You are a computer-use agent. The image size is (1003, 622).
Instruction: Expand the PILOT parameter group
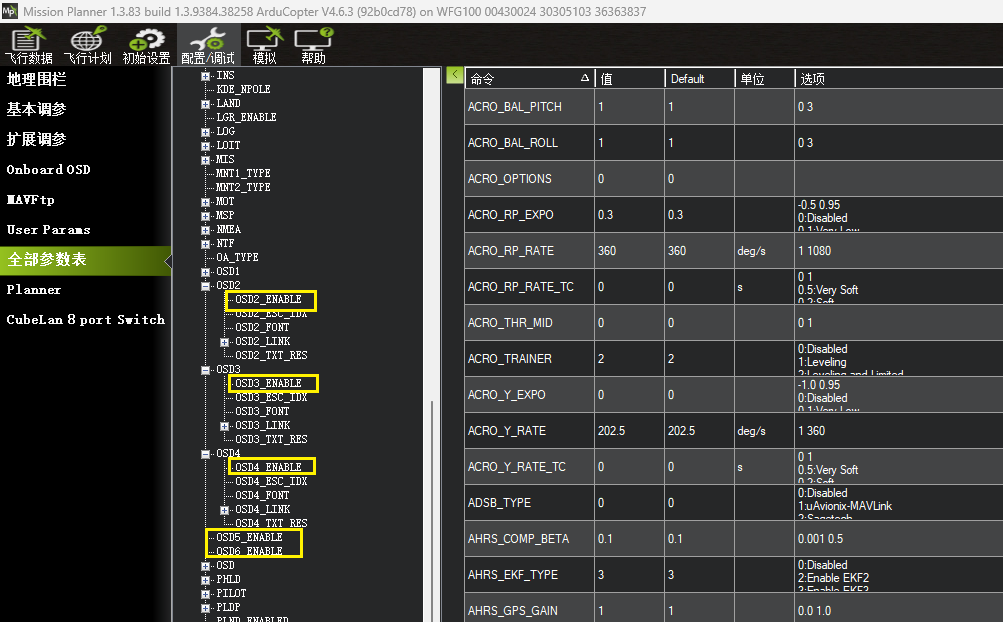click(206, 593)
